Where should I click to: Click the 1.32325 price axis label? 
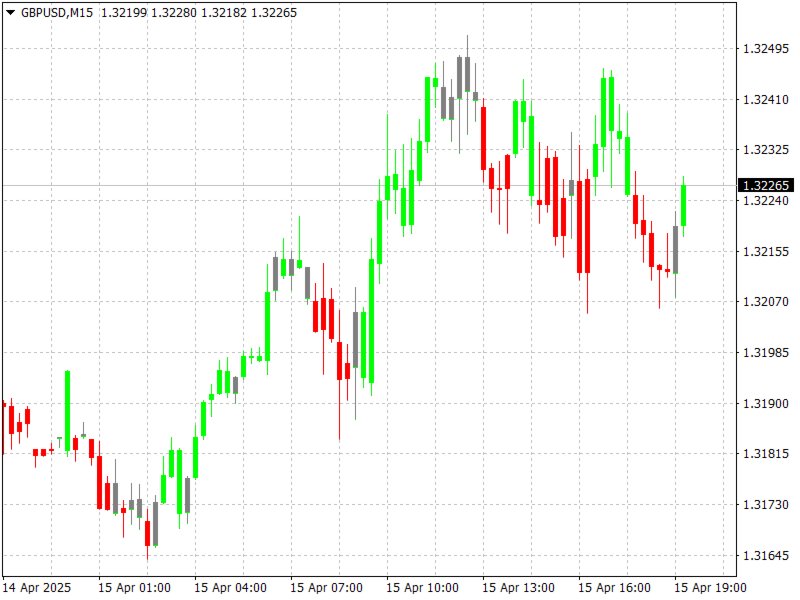click(x=765, y=150)
